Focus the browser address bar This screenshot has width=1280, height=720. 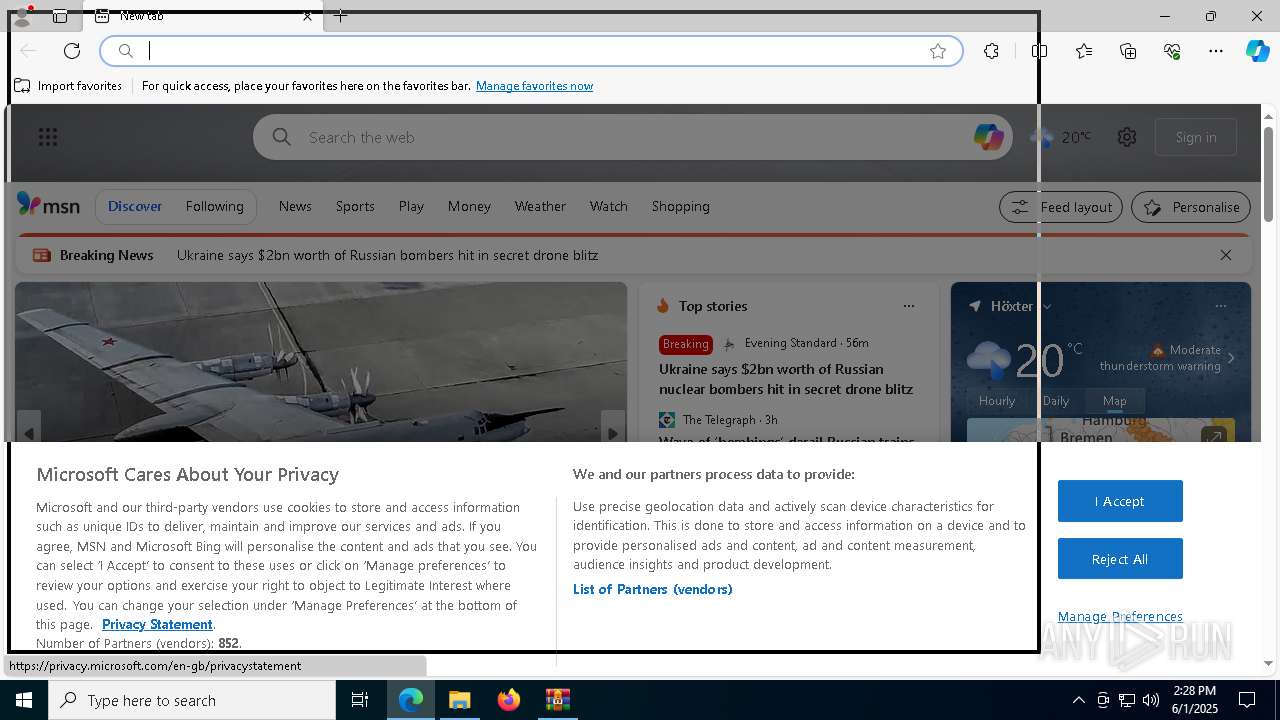[x=531, y=51]
